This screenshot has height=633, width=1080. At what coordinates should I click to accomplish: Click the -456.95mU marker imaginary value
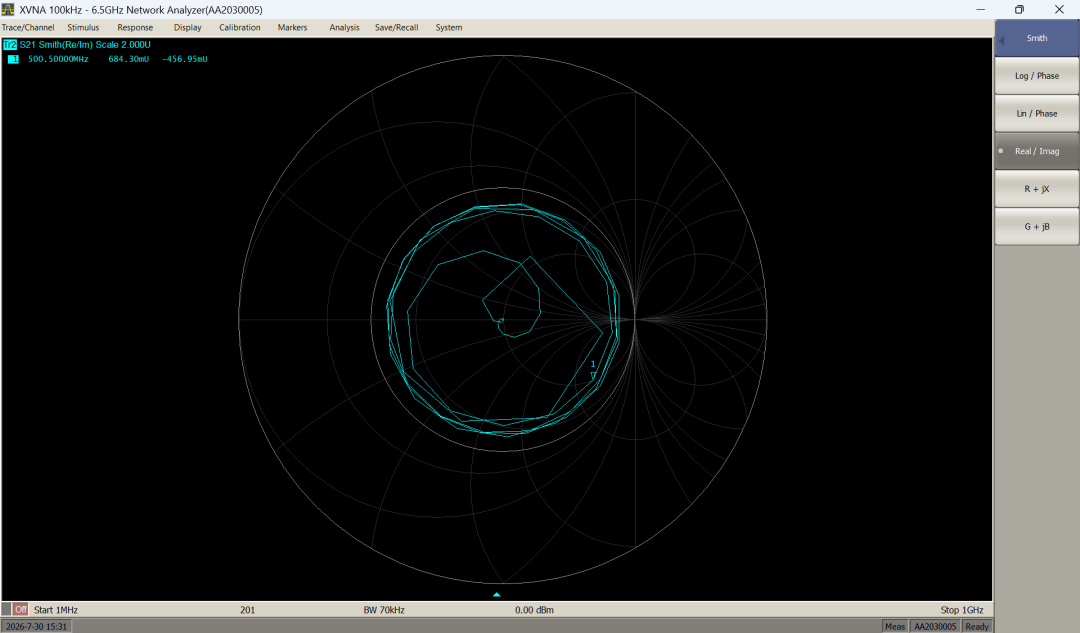click(x=185, y=59)
